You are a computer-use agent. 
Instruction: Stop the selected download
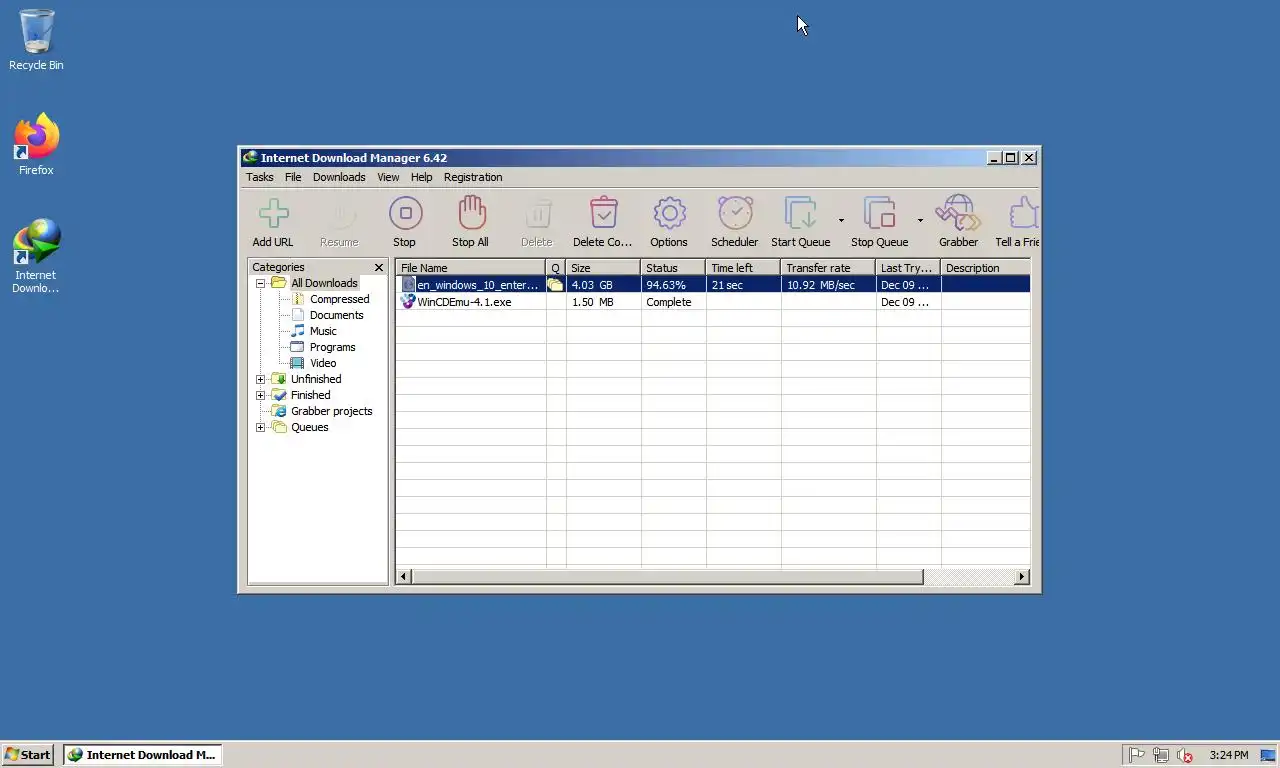(x=405, y=222)
